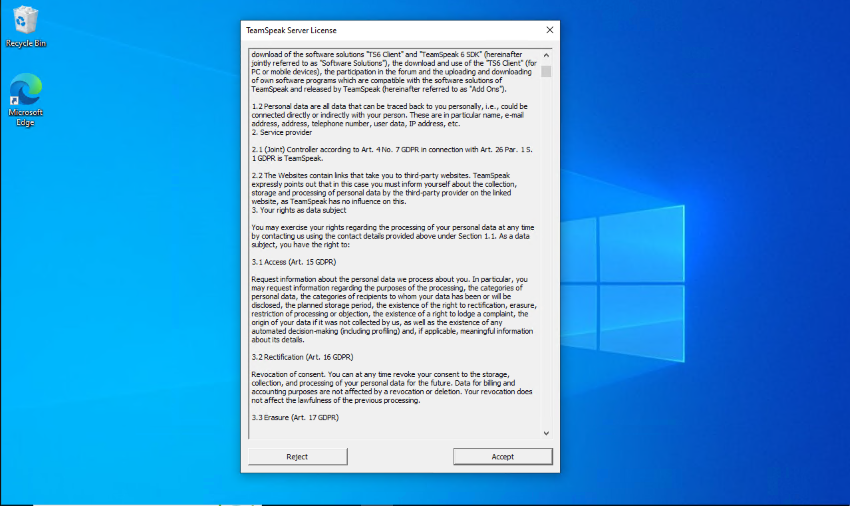Close the TeamSpeak Server License dialog
This screenshot has height=506, width=850.
pyautogui.click(x=549, y=30)
